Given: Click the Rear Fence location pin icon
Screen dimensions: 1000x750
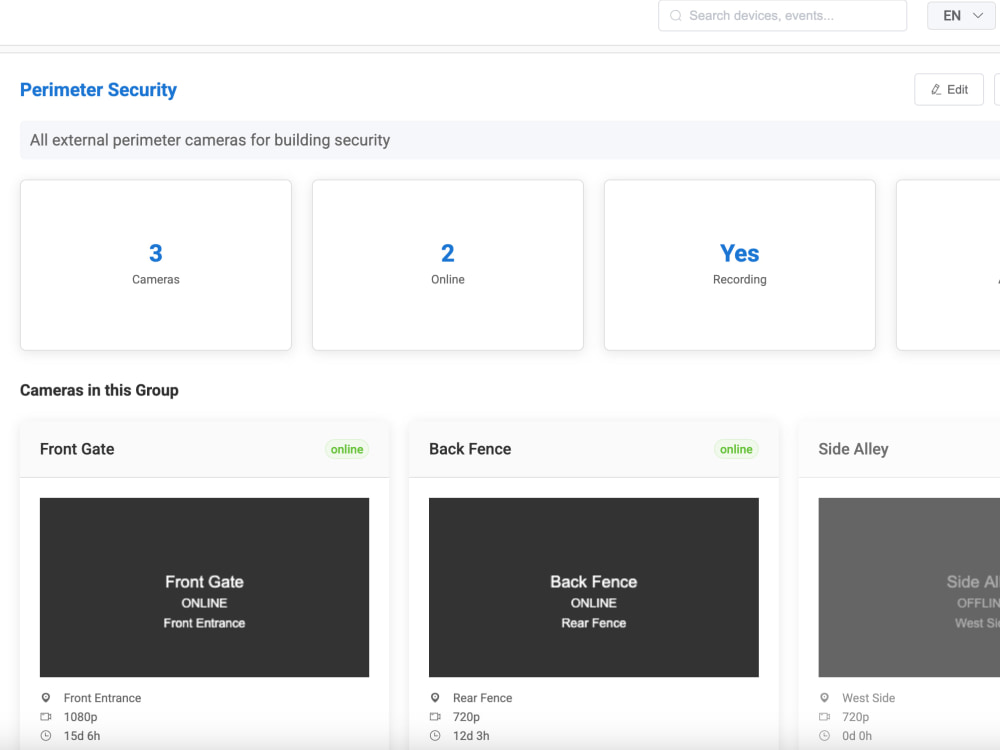Looking at the screenshot, I should [x=435, y=698].
